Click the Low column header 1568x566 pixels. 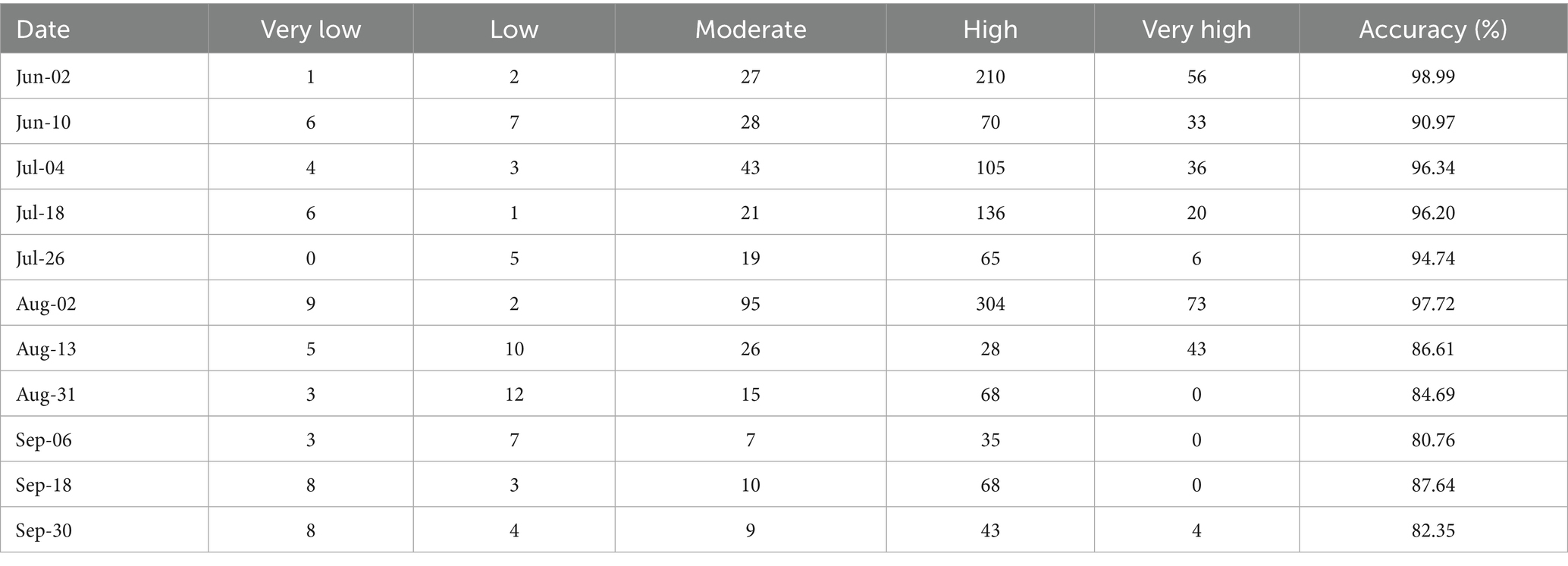(514, 30)
